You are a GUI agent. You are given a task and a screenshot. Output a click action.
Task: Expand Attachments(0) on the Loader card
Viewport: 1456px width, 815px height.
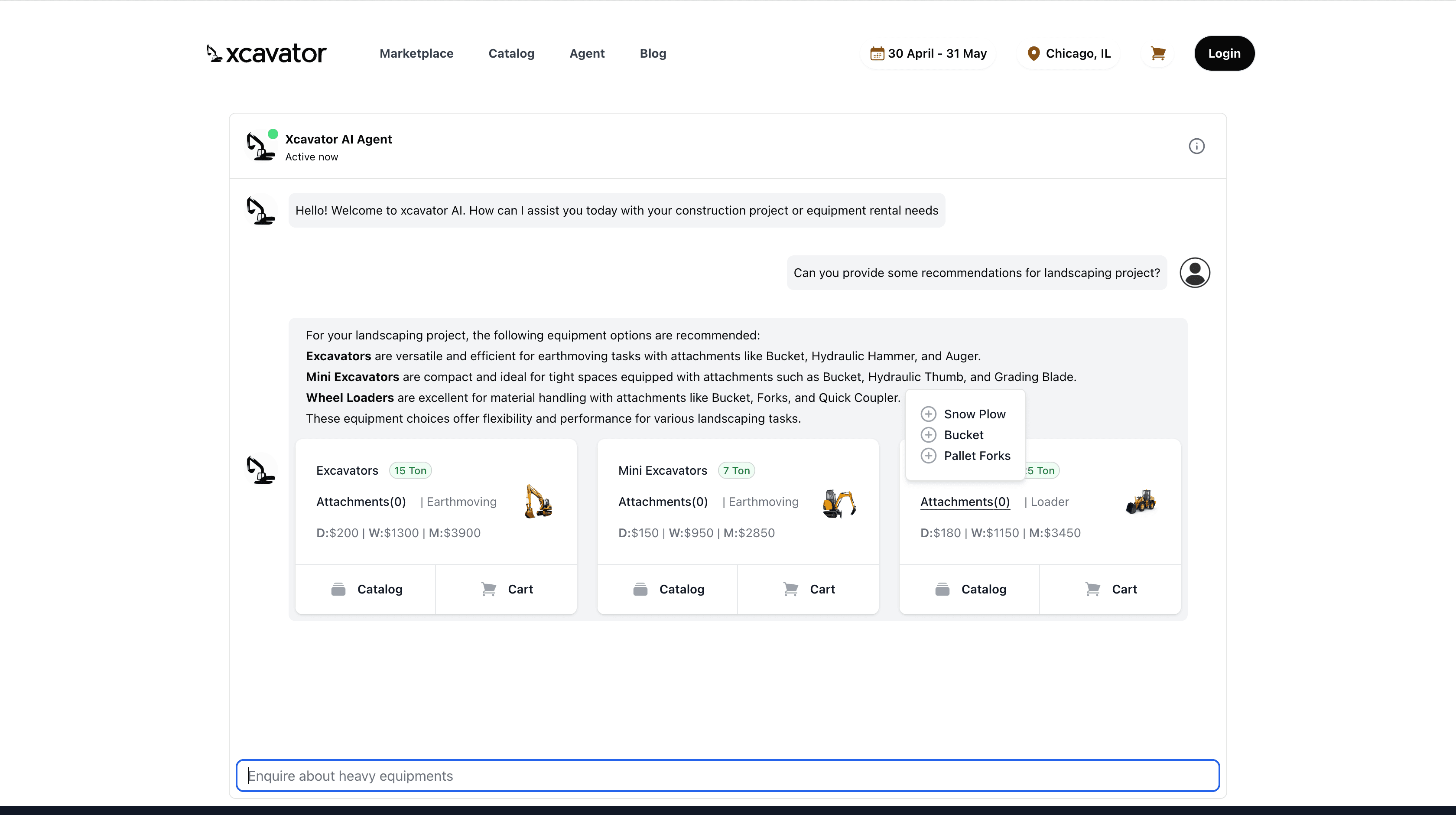tap(965, 502)
